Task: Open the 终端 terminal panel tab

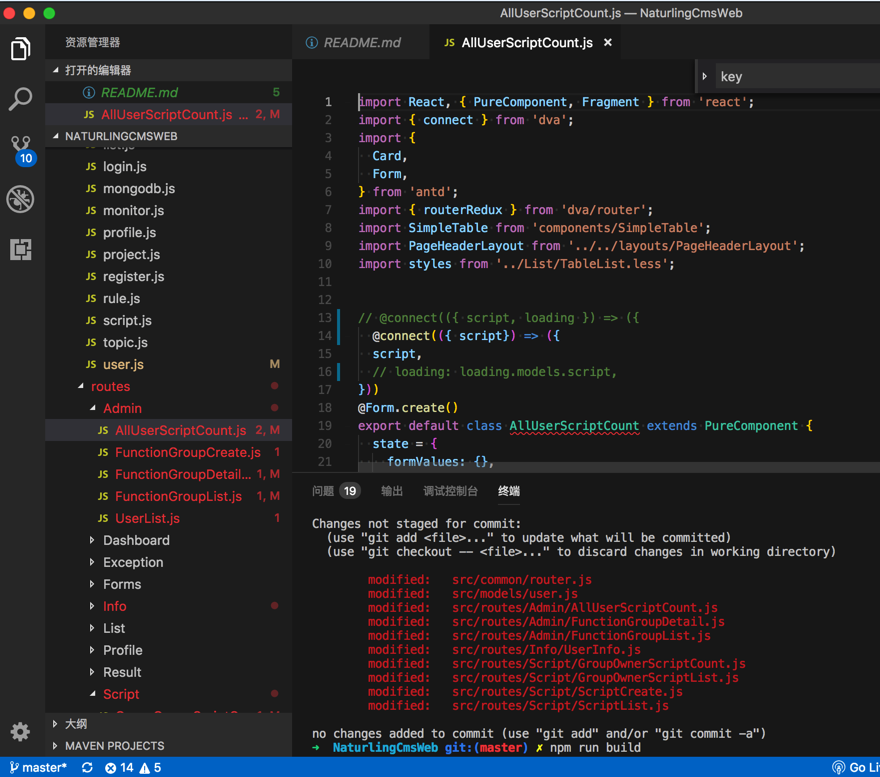Action: 508,491
